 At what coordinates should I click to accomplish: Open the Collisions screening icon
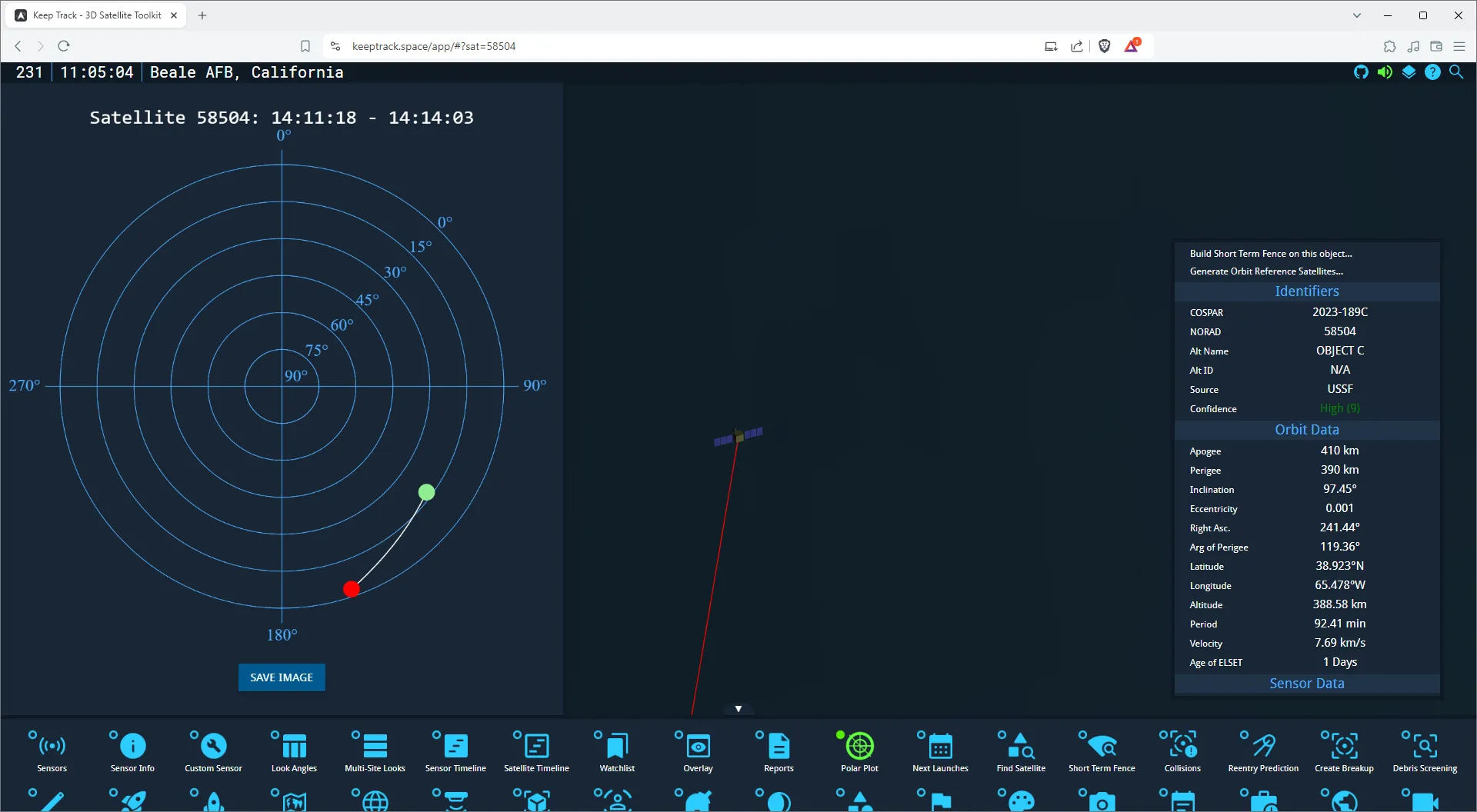coord(1181,750)
